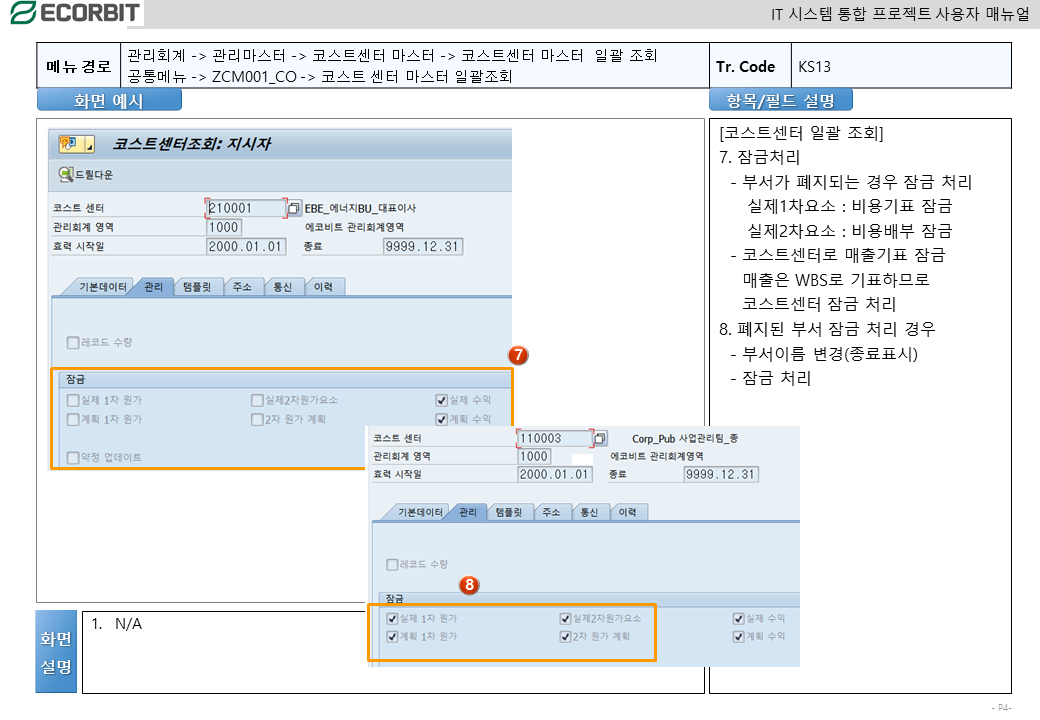Viewport: 1040px width, 720px height.
Task: Open the 템플릿 tab in the 210001 screen
Action: pos(197,287)
